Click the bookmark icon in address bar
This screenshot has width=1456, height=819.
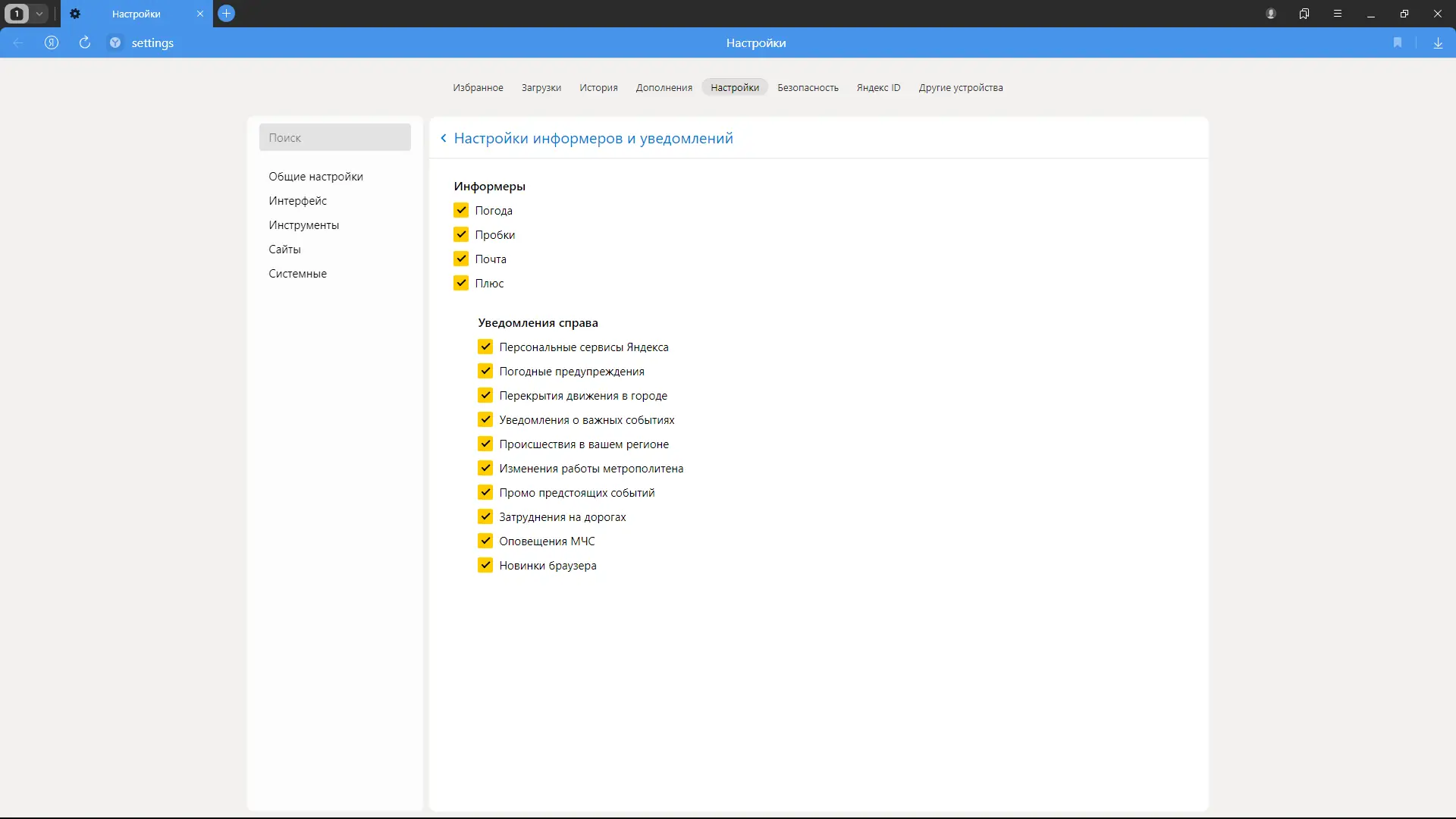tap(1398, 43)
